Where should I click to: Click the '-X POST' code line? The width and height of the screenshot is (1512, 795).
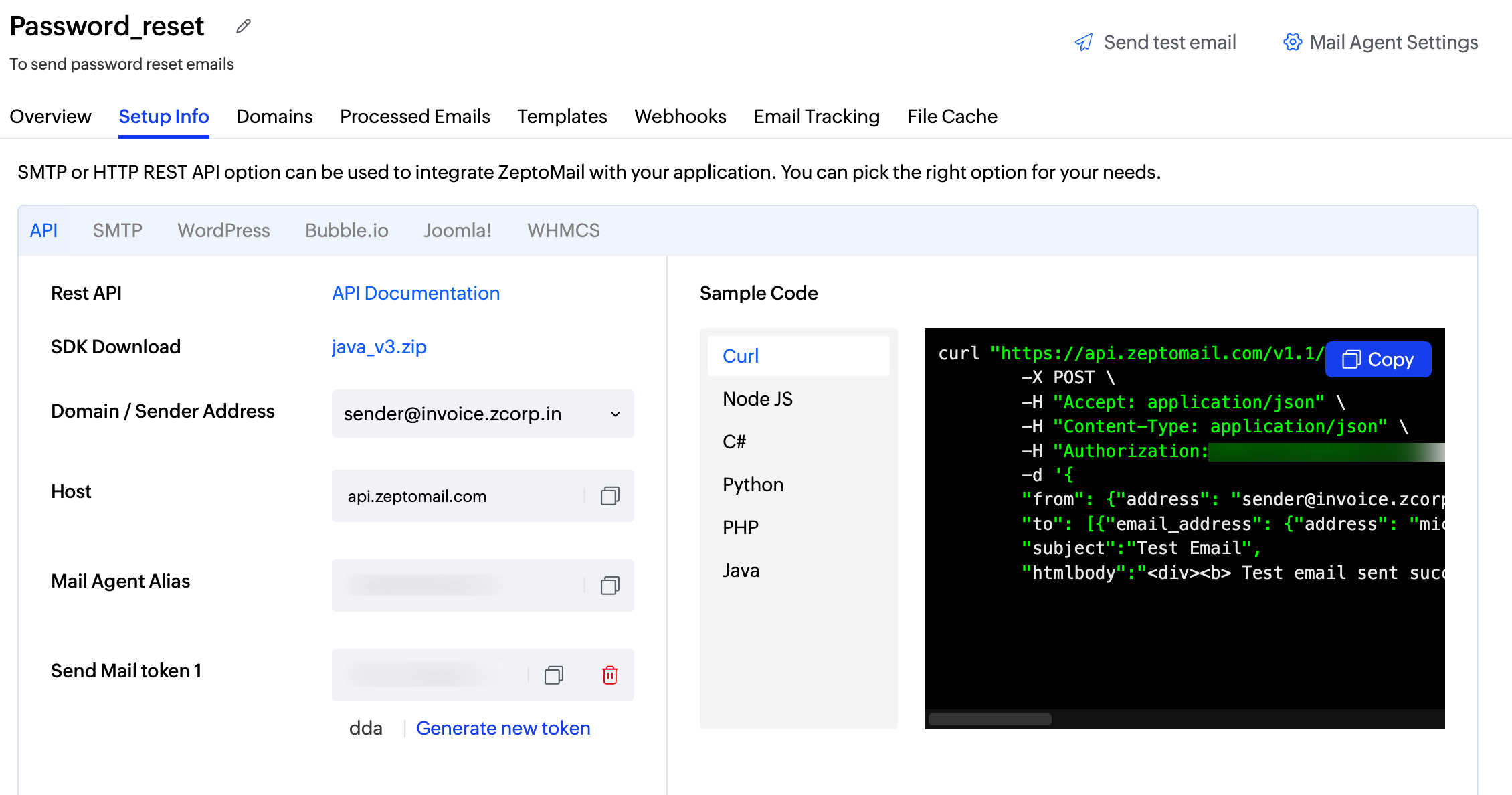[1068, 377]
